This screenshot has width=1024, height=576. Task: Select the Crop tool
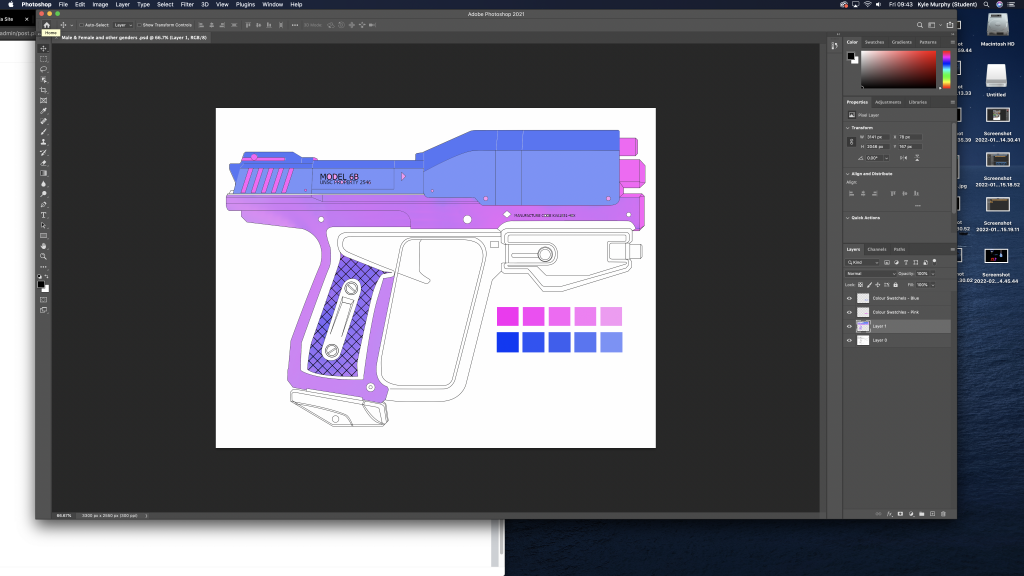(x=44, y=90)
